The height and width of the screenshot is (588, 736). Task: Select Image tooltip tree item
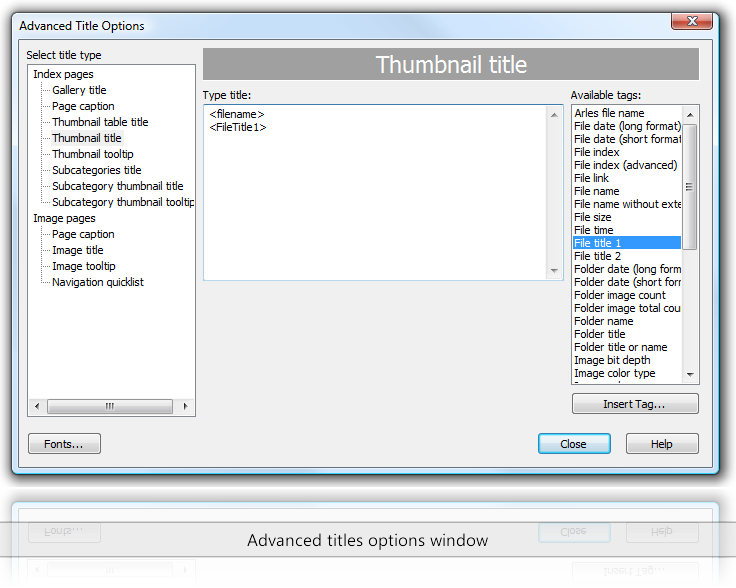(83, 266)
